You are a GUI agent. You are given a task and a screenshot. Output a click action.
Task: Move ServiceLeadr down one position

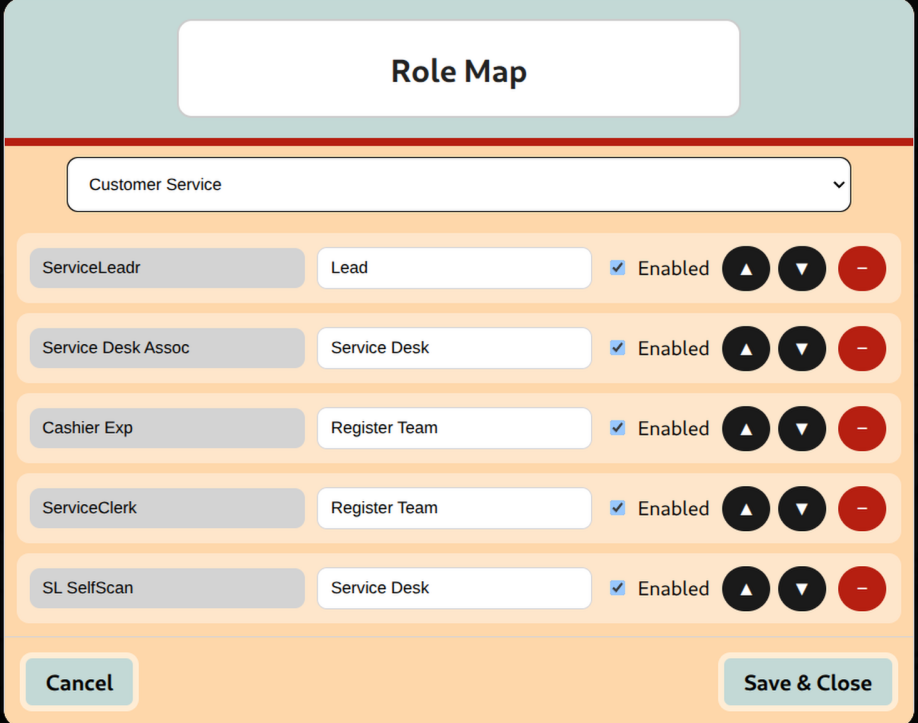pos(801,268)
